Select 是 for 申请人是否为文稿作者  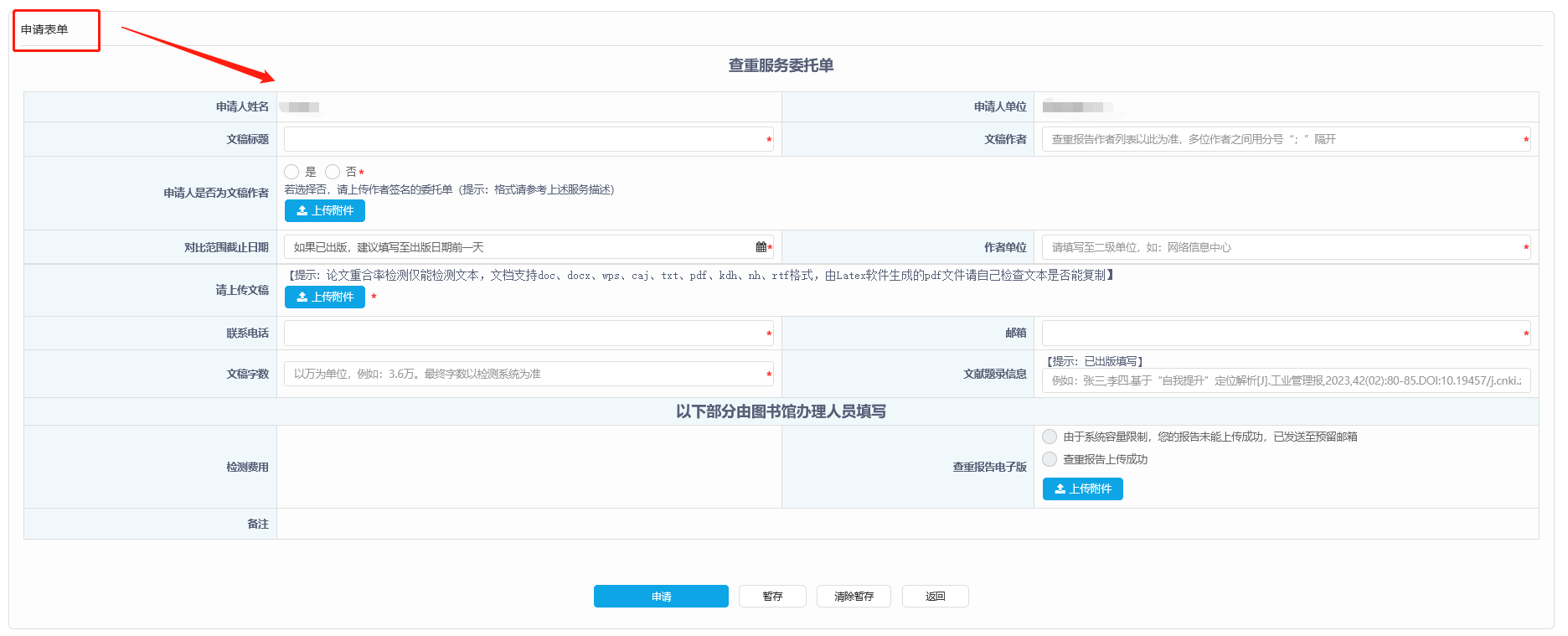292,172
